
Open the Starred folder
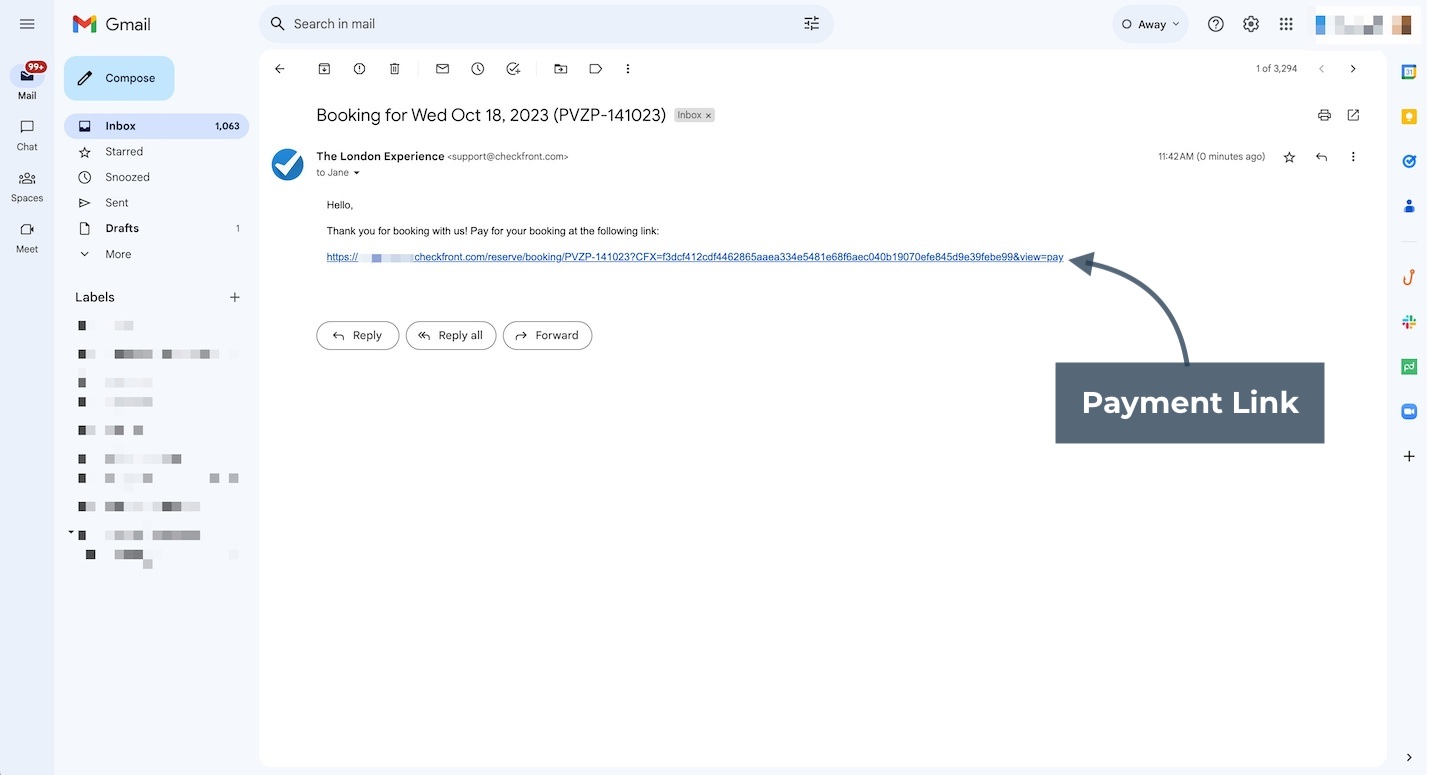tap(157, 152)
